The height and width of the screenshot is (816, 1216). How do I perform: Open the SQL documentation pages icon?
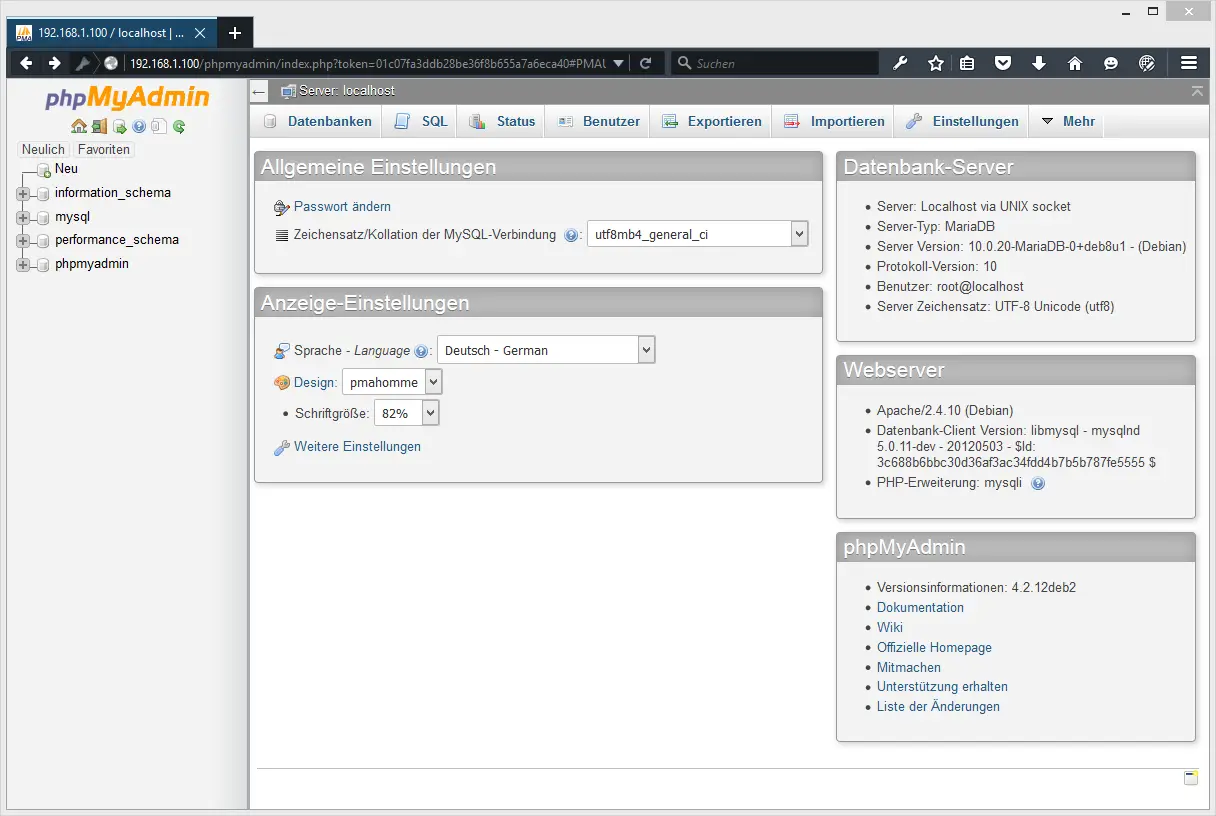tap(158, 126)
